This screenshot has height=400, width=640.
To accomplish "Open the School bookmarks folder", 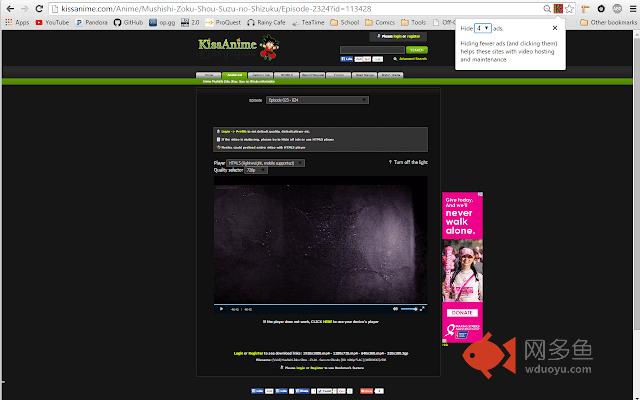I will (345, 22).
